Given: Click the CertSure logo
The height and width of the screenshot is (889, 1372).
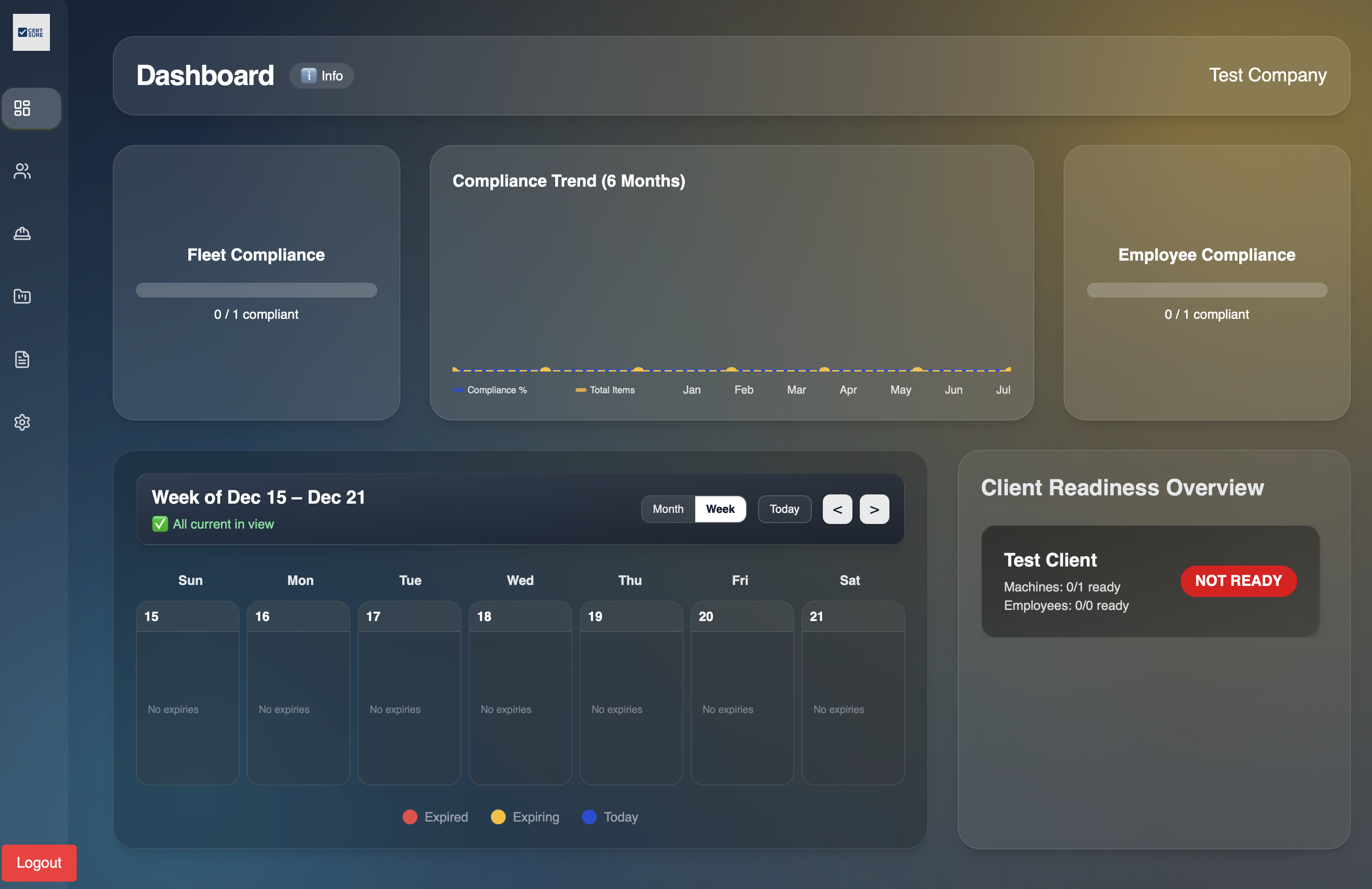Looking at the screenshot, I should coord(31,32).
